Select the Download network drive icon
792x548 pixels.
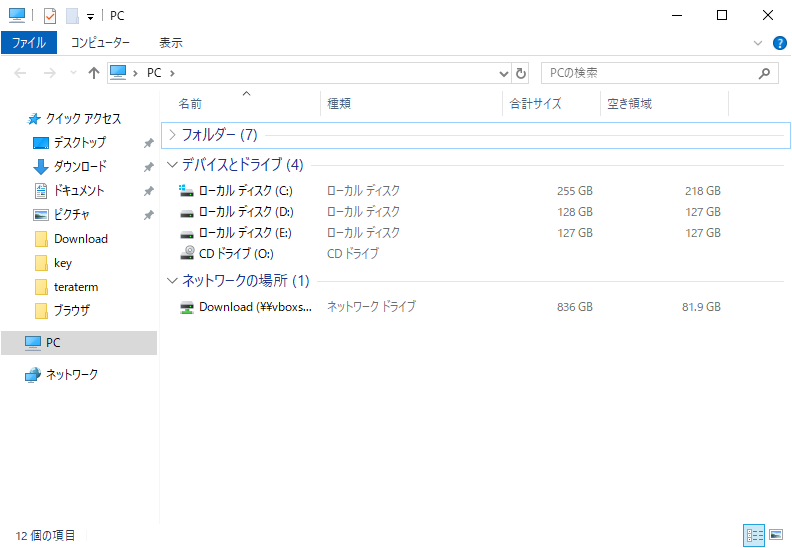187,307
